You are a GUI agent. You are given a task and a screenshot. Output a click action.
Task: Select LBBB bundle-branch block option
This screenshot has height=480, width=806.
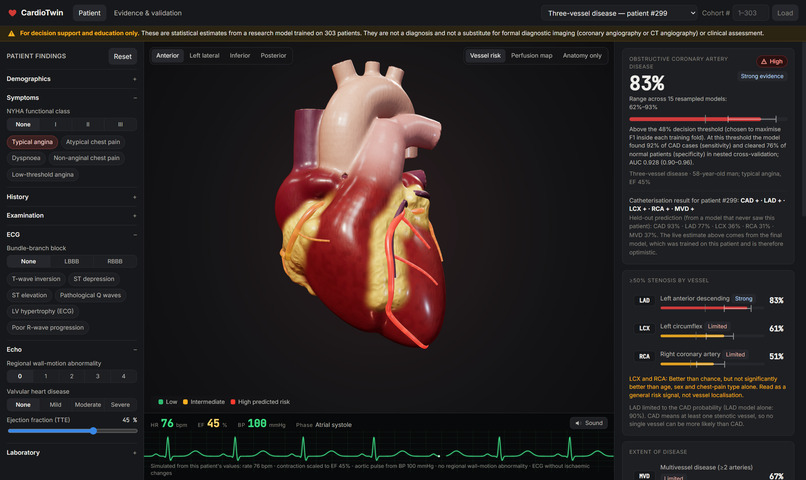click(71, 262)
